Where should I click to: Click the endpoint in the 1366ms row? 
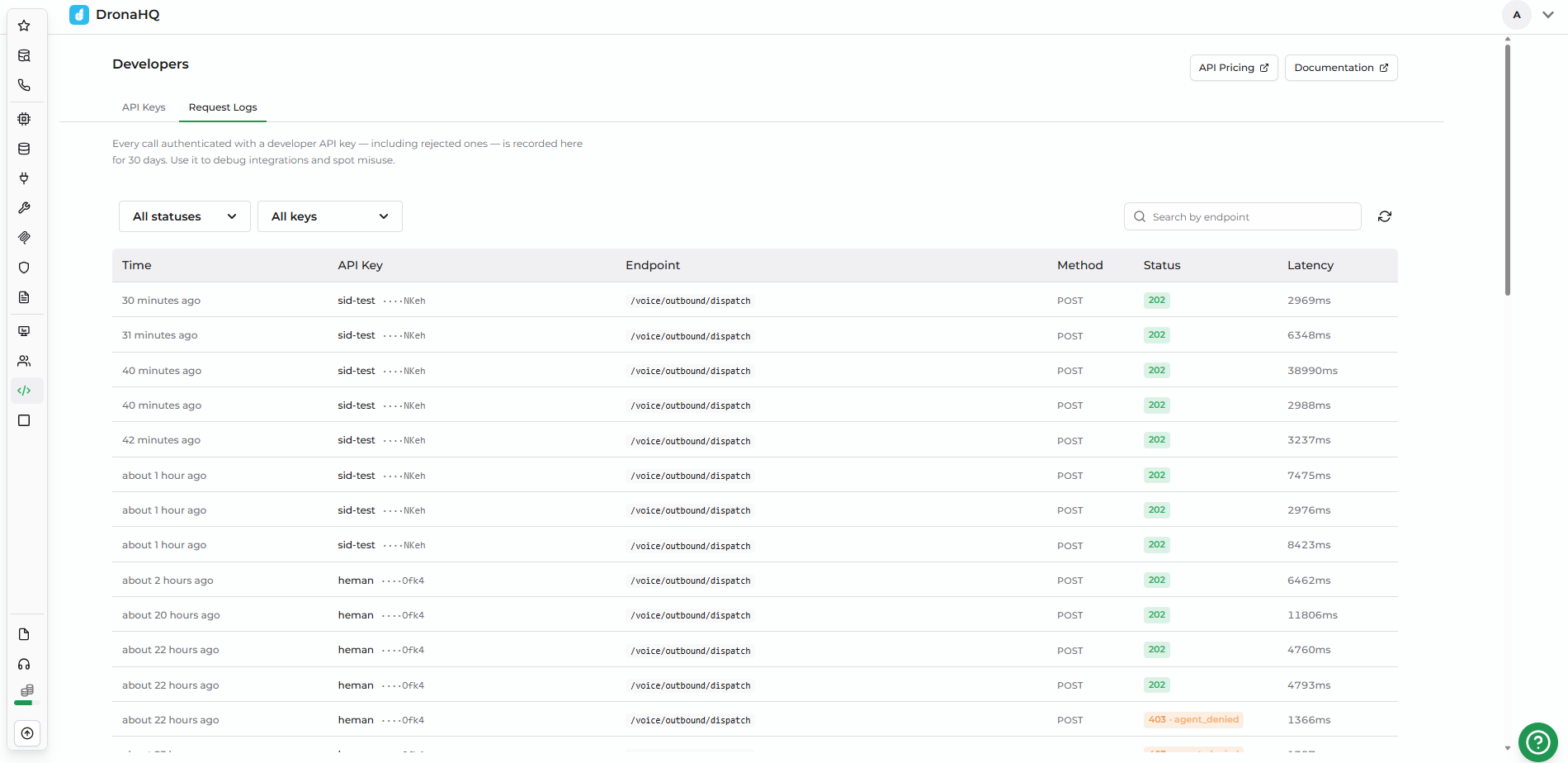pyautogui.click(x=691, y=721)
